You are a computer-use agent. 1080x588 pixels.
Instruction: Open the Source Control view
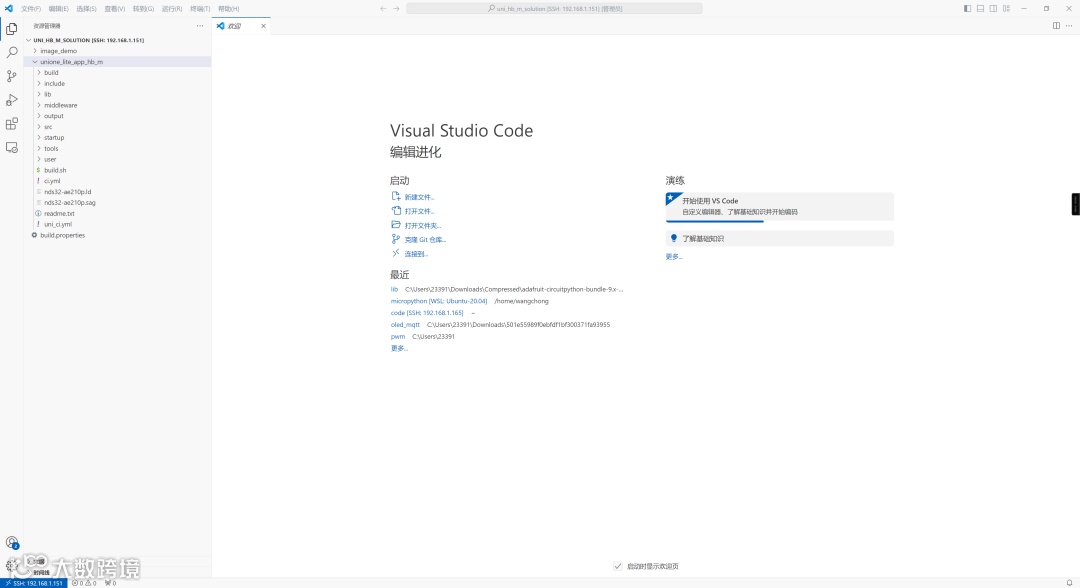tap(12, 76)
